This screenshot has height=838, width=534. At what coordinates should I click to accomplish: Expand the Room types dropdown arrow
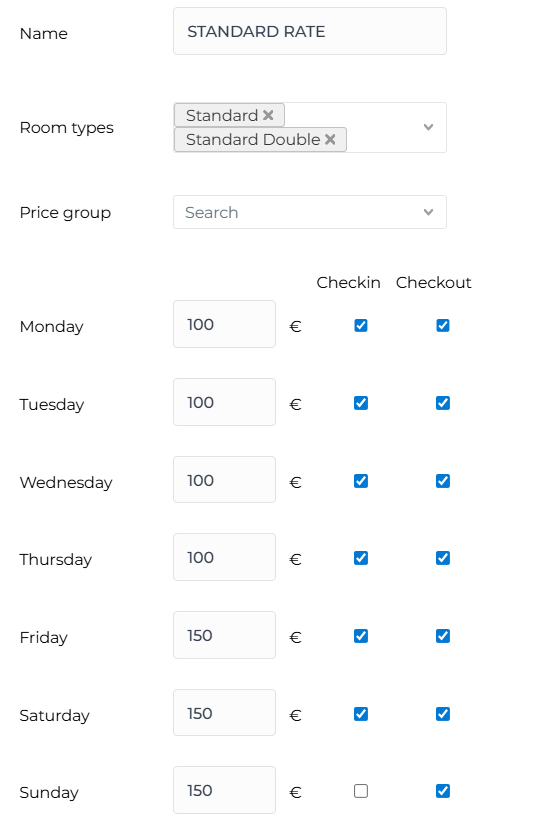point(428,127)
